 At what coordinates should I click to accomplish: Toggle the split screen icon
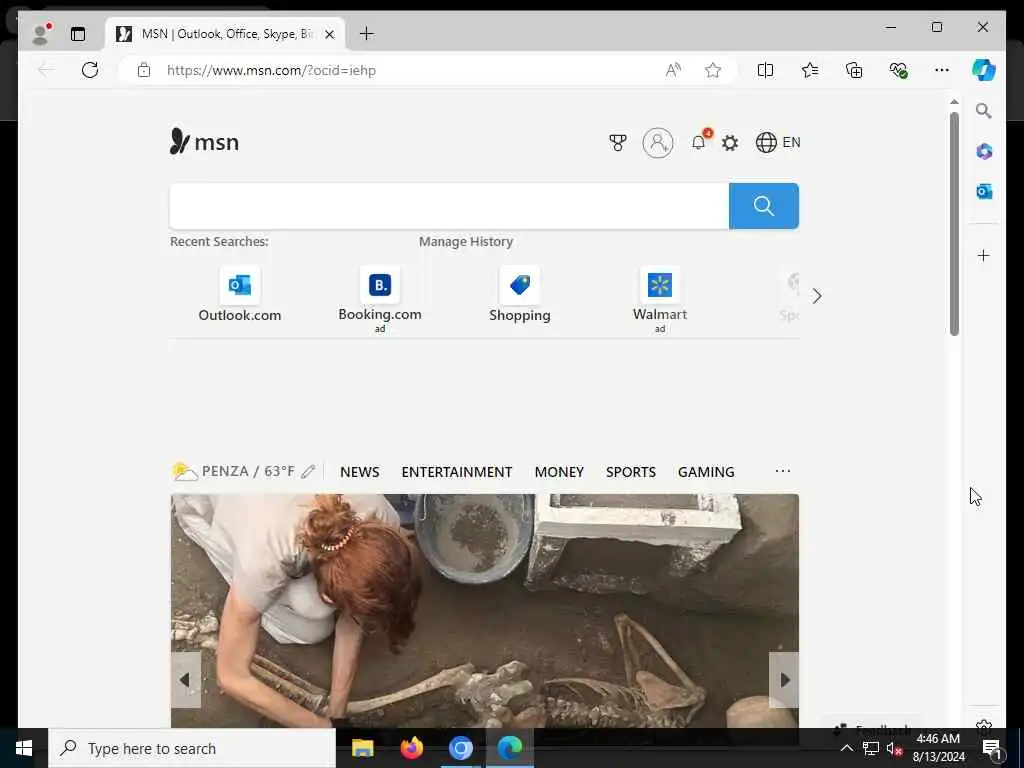click(765, 70)
